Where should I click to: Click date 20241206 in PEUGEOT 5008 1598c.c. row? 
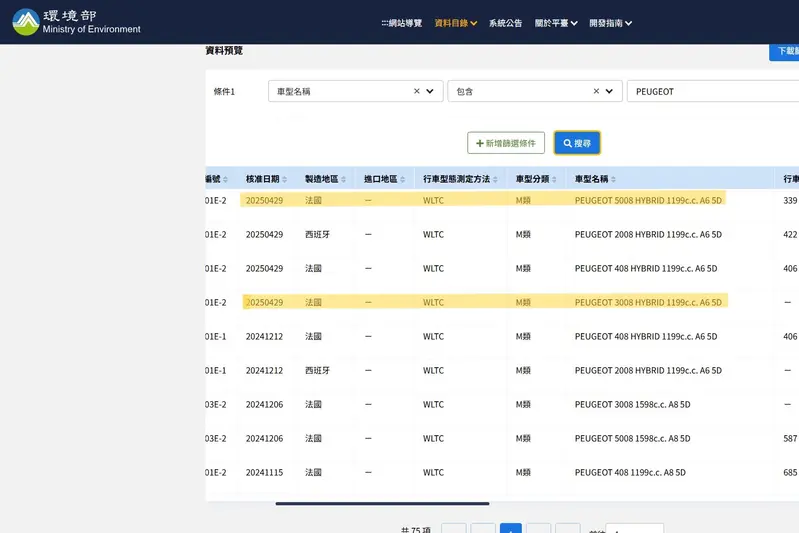[x=264, y=438]
